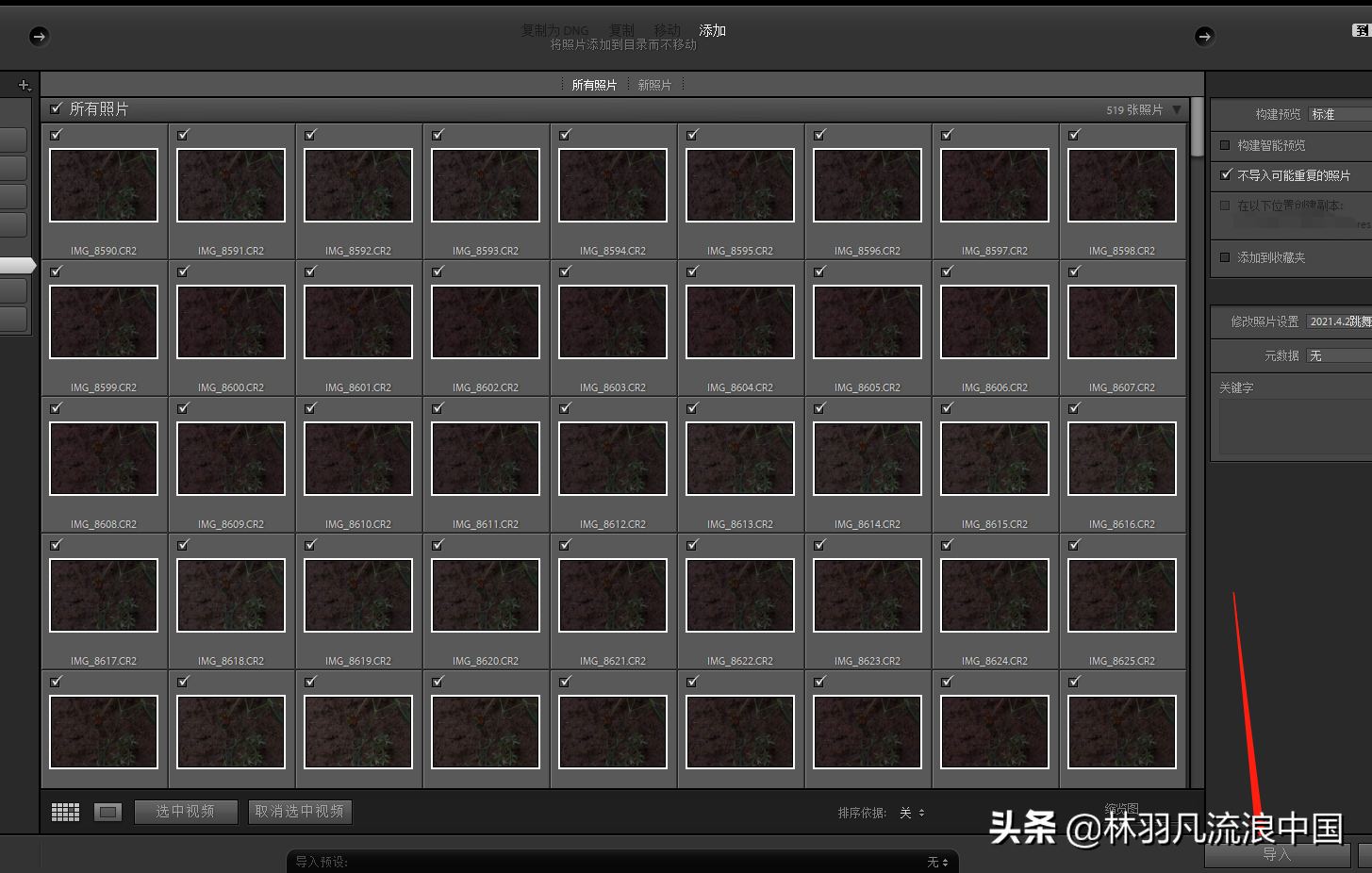The width and height of the screenshot is (1372, 873).
Task: Click the back navigation arrow at top left
Action: pos(38,36)
